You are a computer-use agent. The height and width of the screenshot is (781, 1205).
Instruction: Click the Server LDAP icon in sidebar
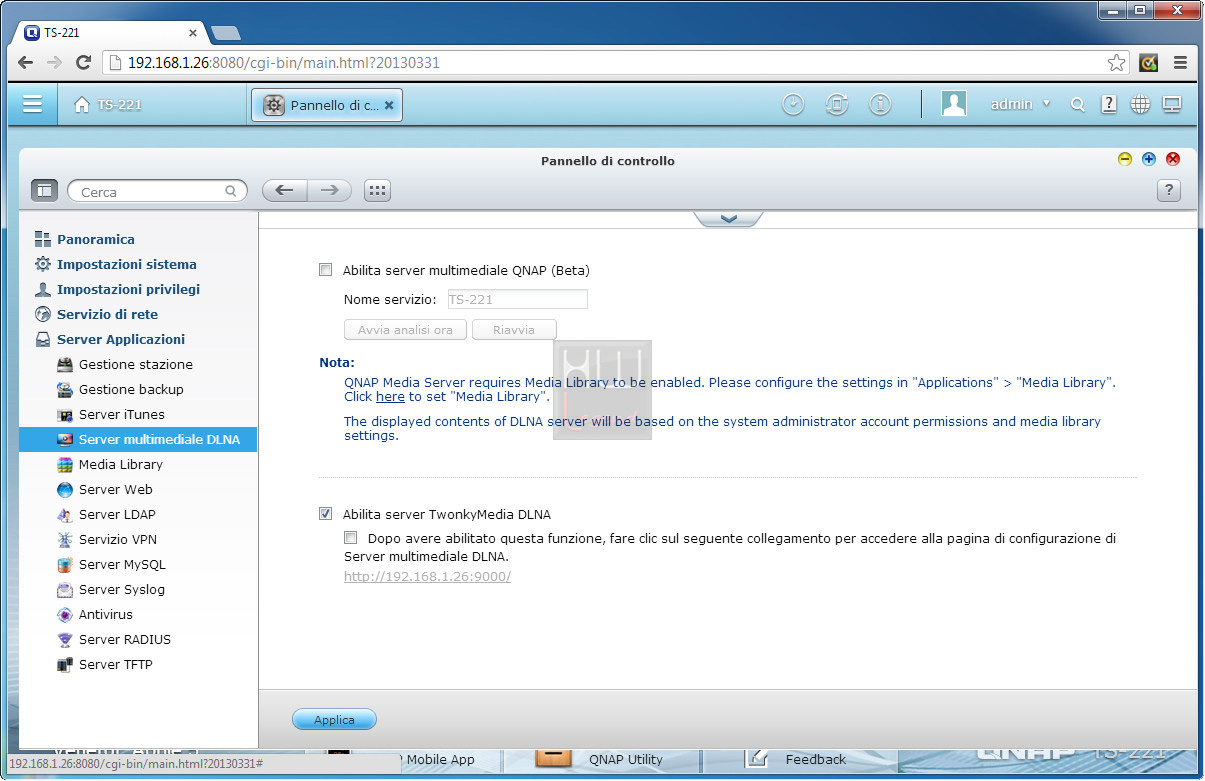click(65, 515)
